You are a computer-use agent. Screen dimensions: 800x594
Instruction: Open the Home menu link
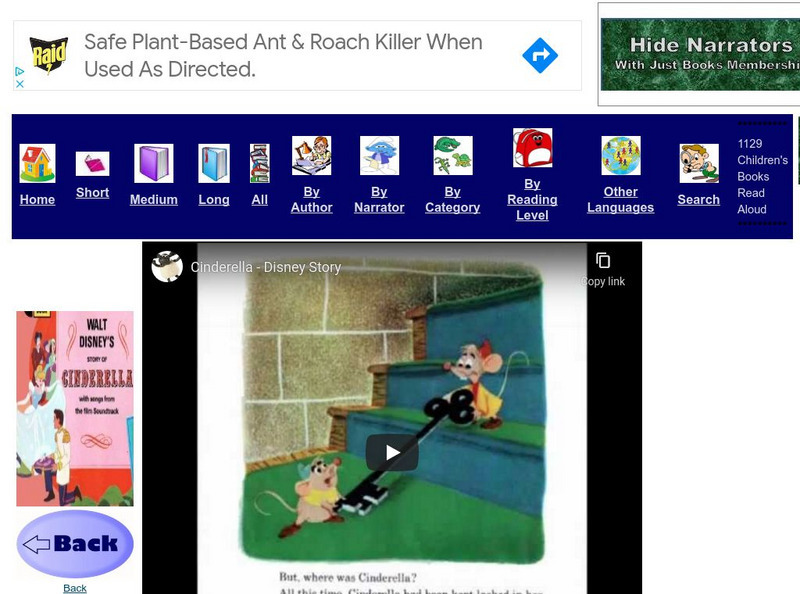(37, 200)
